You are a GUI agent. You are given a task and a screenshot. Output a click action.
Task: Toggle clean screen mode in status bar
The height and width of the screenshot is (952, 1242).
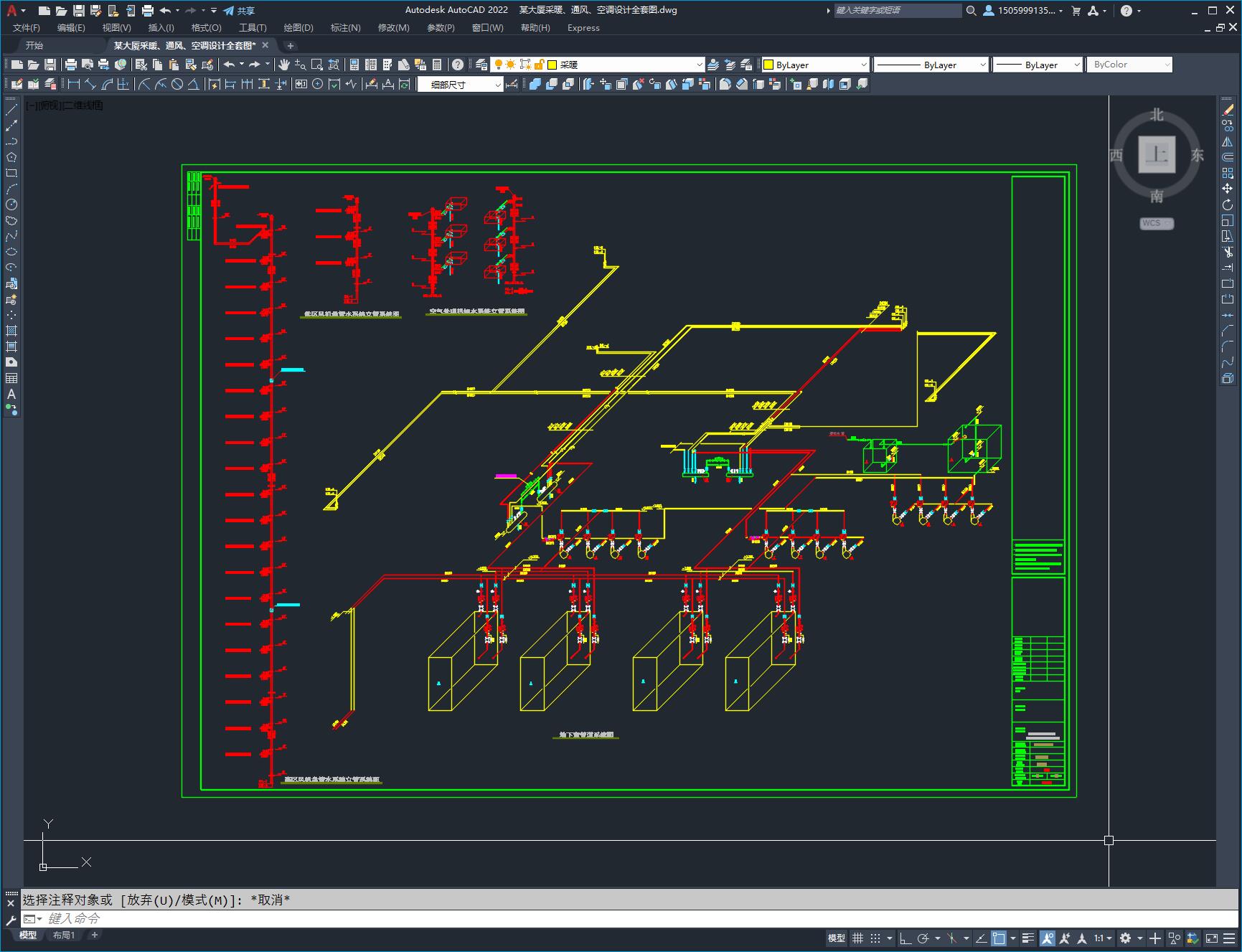pos(1211,938)
